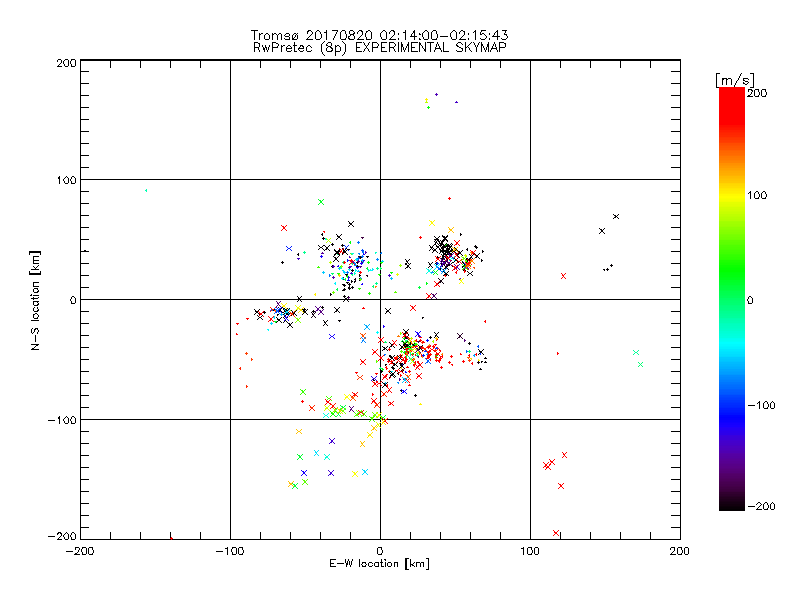Click the origin where center grid lines cross
Screen dimensions: 800x600
click(380, 299)
